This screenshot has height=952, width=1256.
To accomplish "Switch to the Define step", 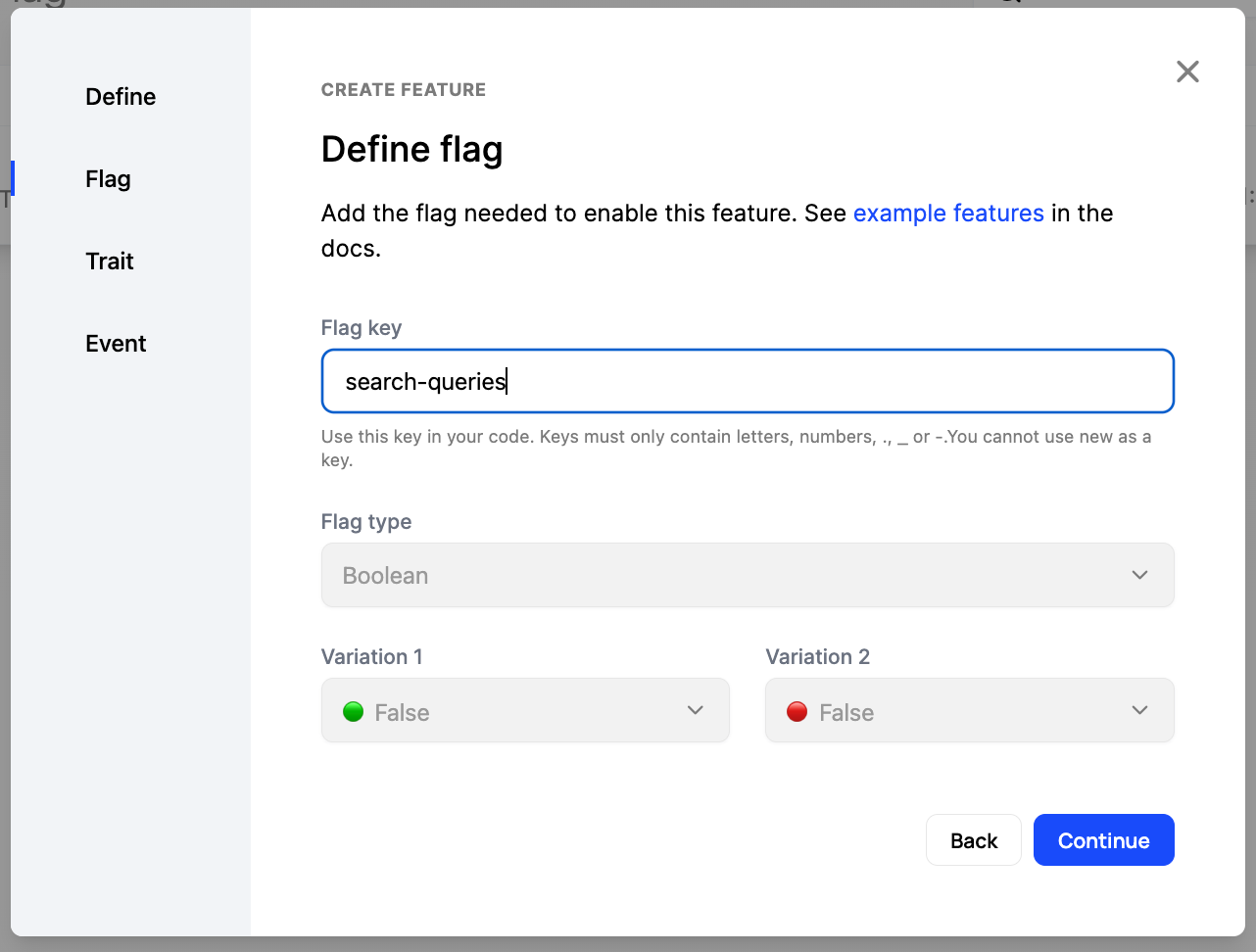I will 120,96.
